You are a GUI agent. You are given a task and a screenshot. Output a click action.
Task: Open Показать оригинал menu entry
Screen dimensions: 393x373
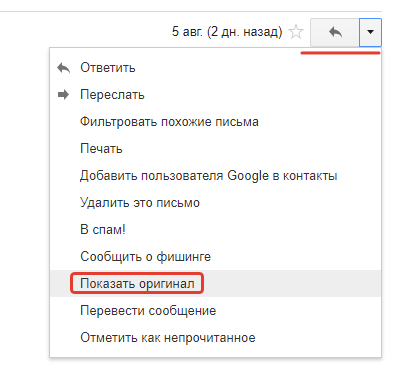215,284
